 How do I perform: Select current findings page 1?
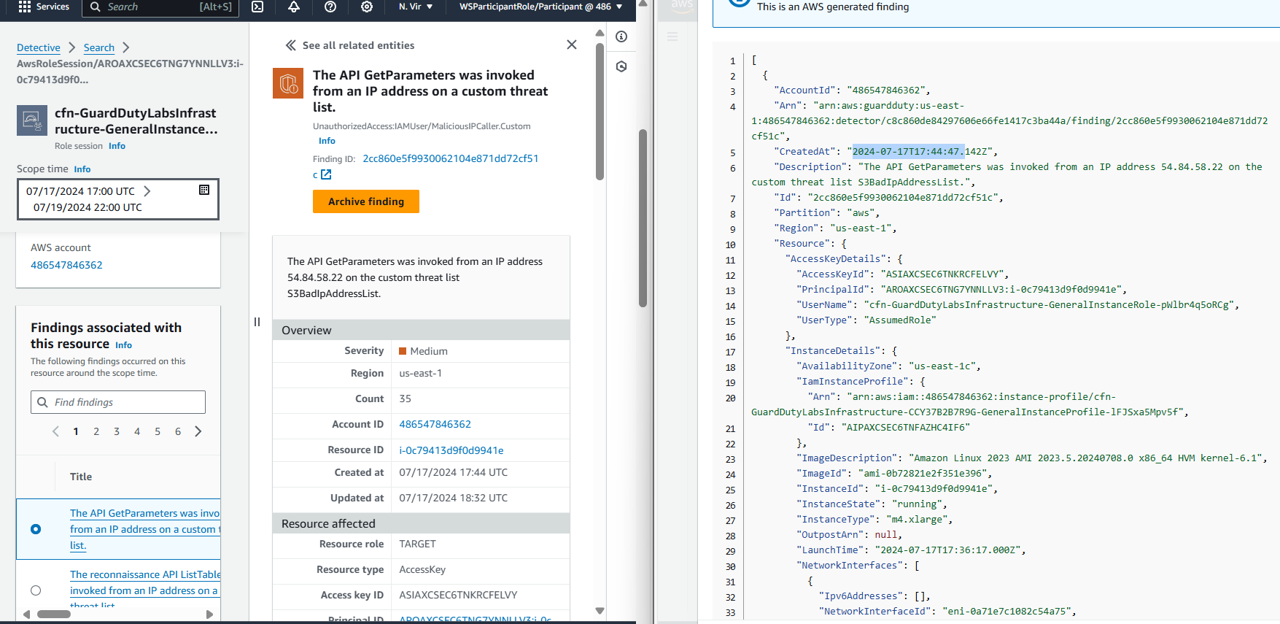(76, 432)
